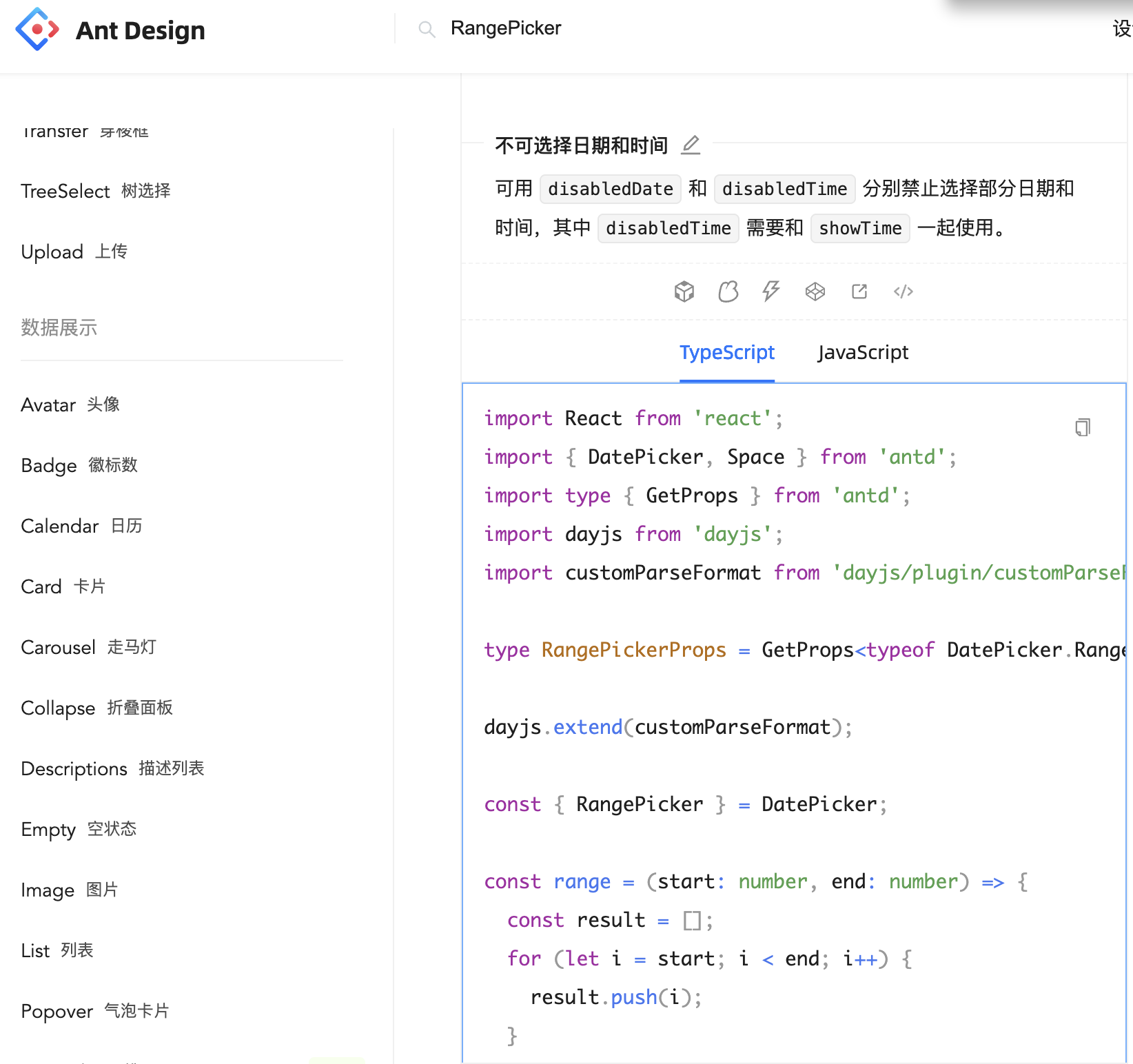This screenshot has width=1133, height=1064.
Task: Click the showTime code tag
Action: pos(860,228)
